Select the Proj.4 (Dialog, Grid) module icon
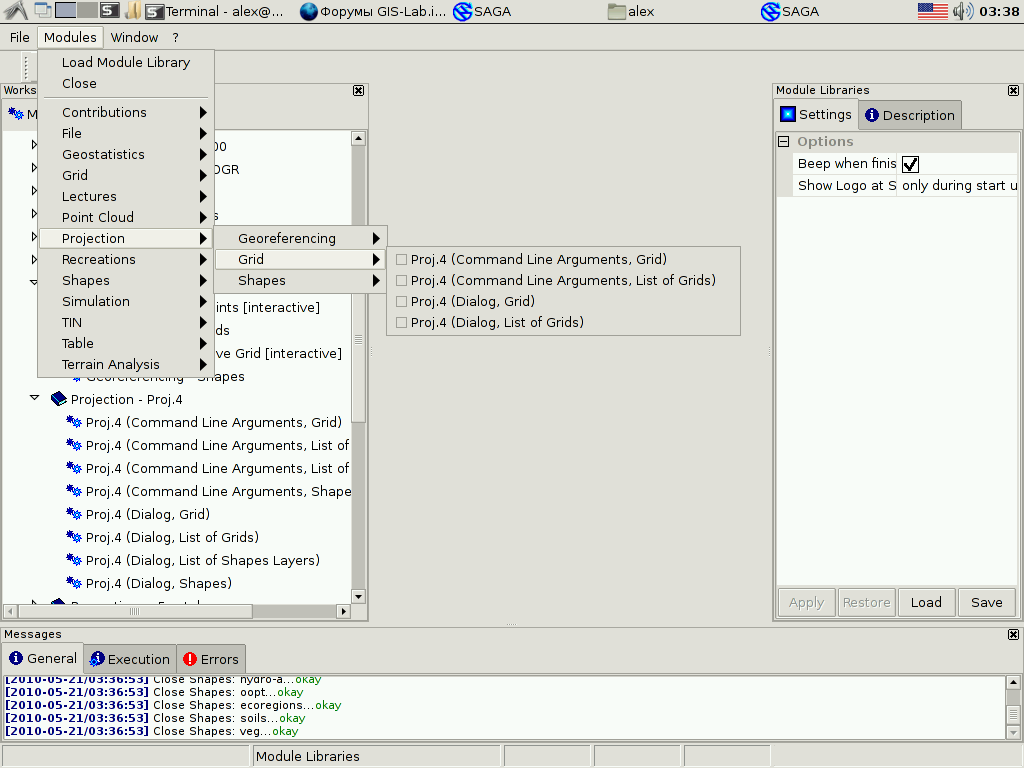This screenshot has height=768, width=1024. click(x=73, y=514)
